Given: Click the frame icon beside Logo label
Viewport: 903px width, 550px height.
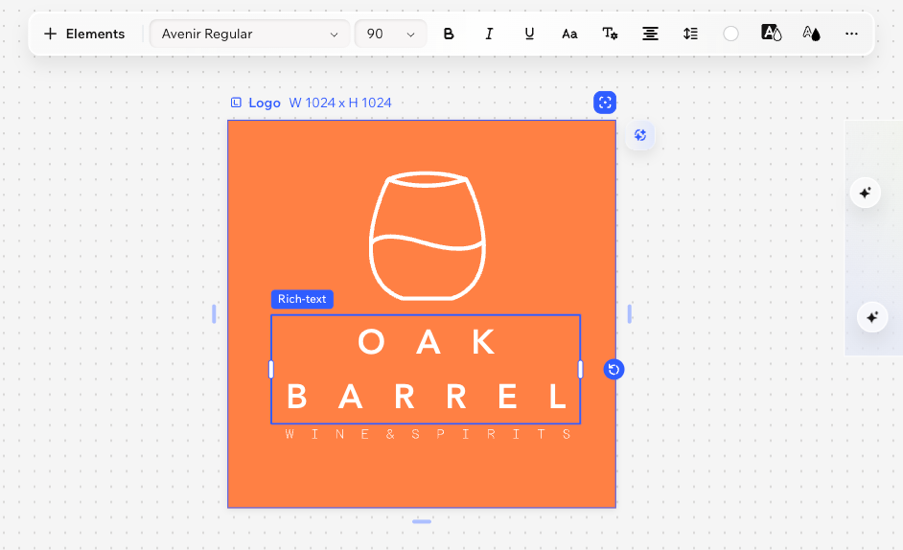Looking at the screenshot, I should pos(236,103).
